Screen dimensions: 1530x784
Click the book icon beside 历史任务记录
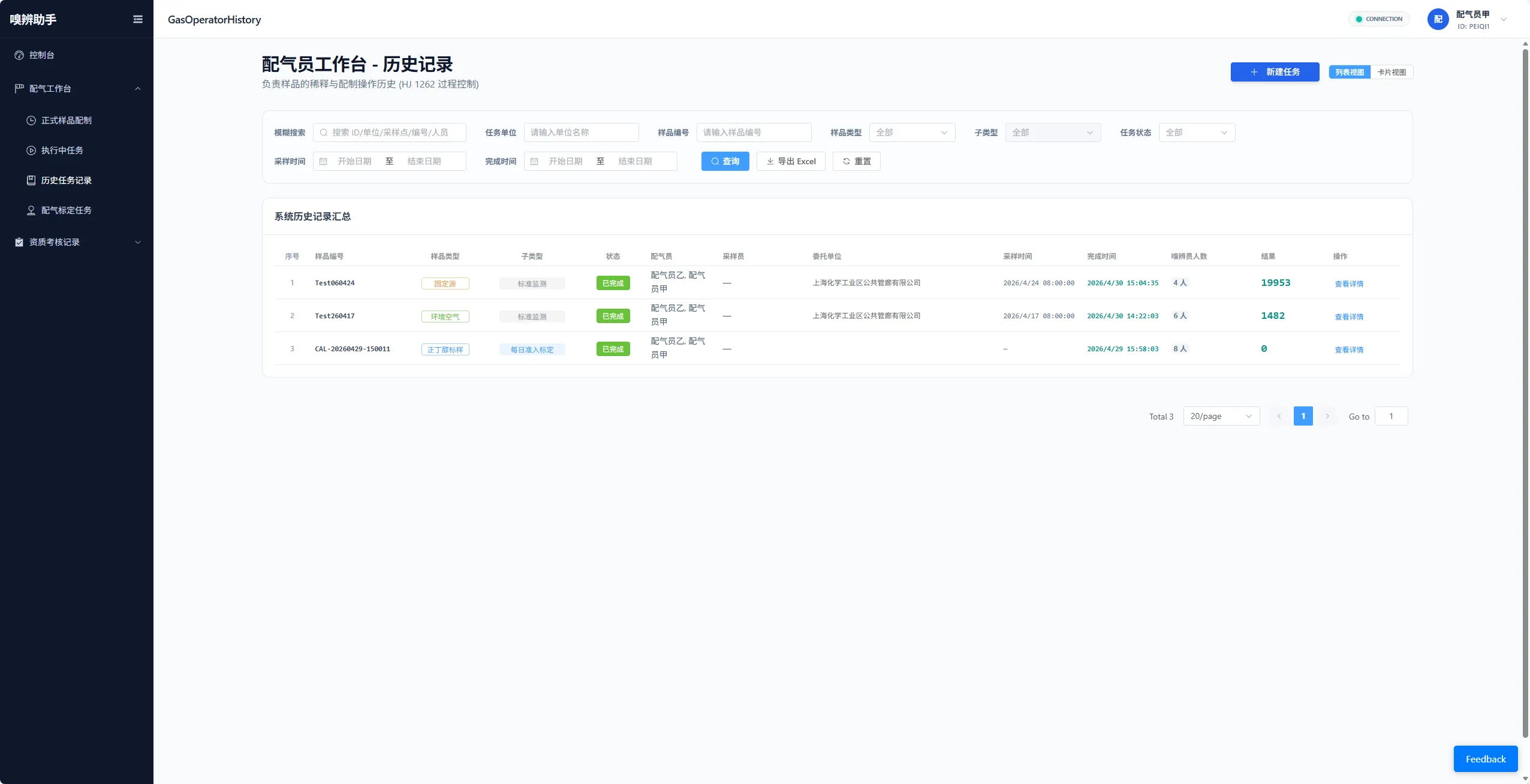pos(31,180)
